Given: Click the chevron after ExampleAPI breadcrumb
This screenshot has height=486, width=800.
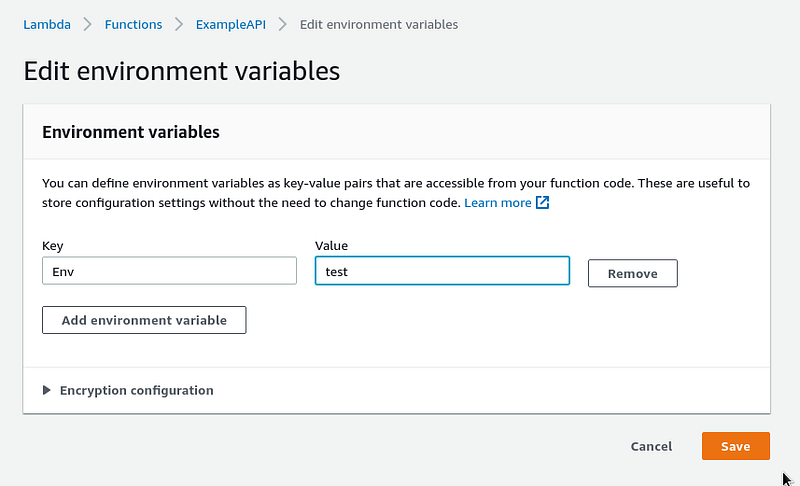Looking at the screenshot, I should coord(283,24).
